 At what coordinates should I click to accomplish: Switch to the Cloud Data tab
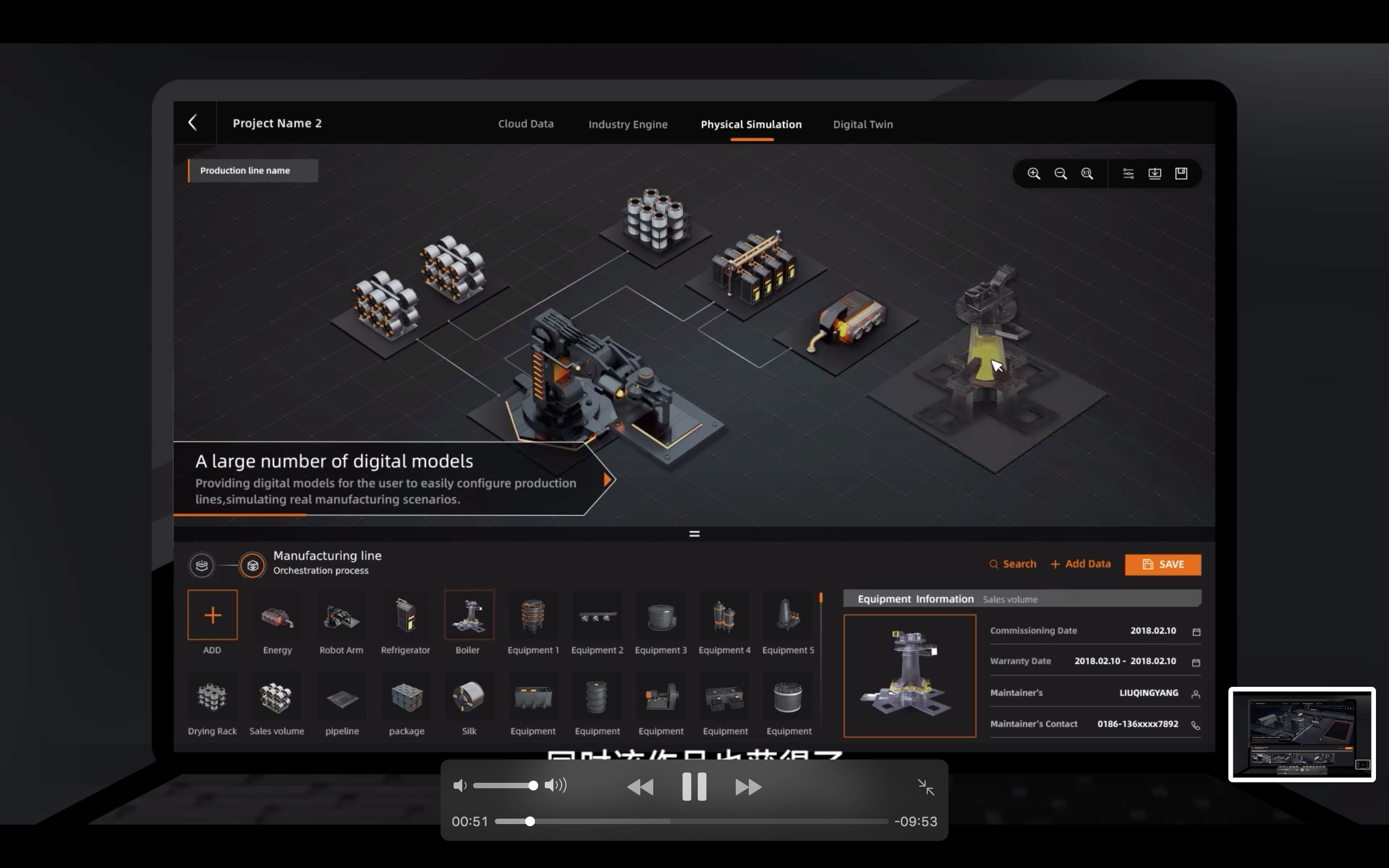pyautogui.click(x=526, y=124)
